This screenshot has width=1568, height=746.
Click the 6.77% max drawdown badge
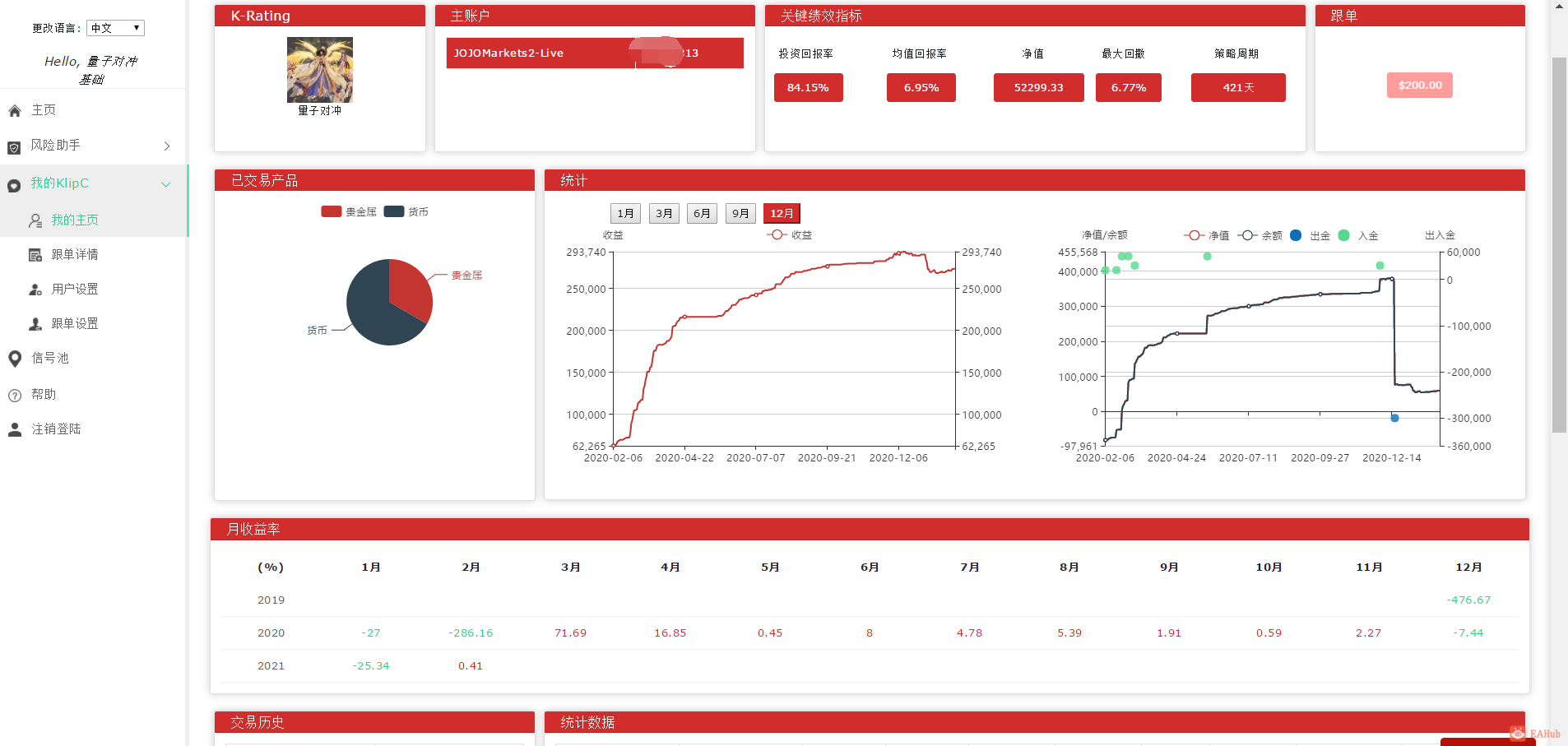(1129, 88)
